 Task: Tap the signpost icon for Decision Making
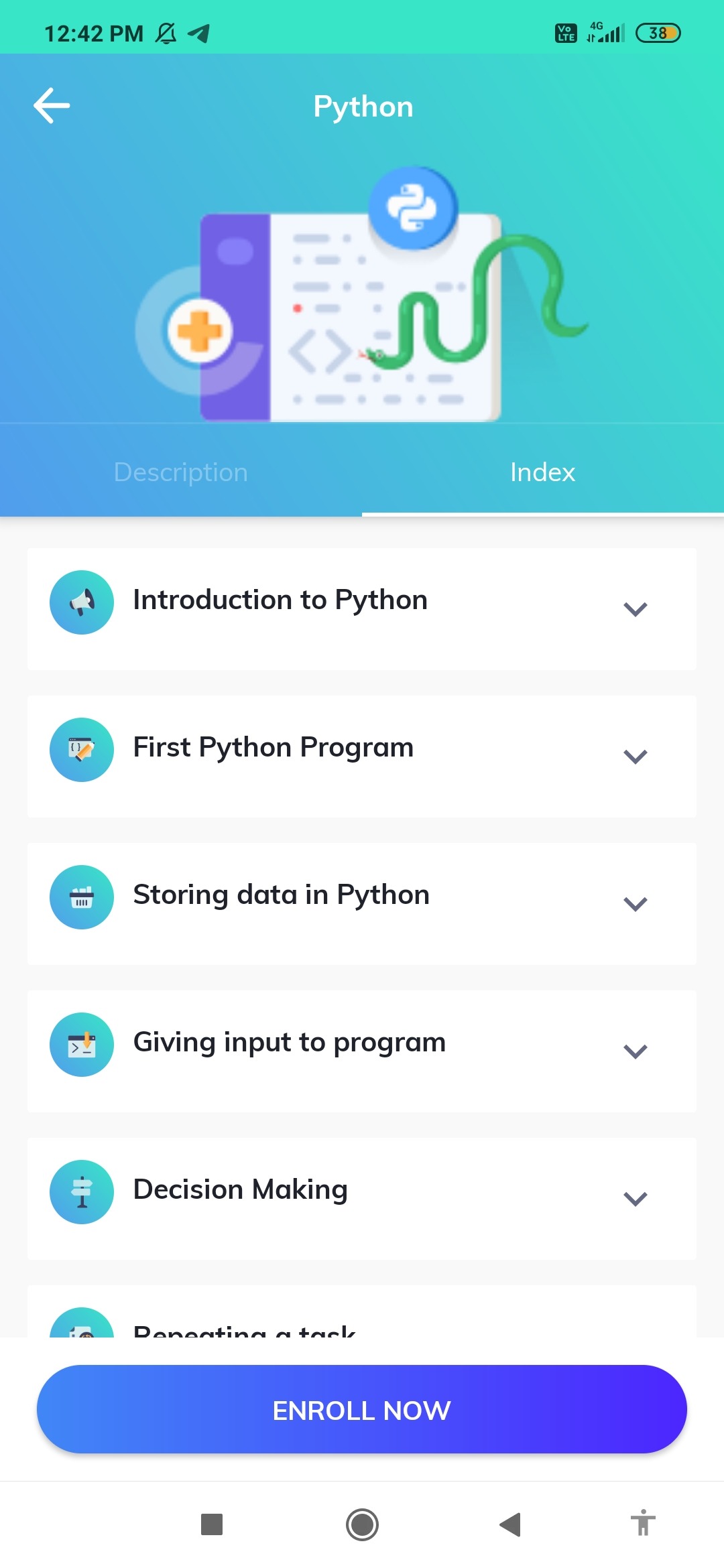[x=82, y=1192]
